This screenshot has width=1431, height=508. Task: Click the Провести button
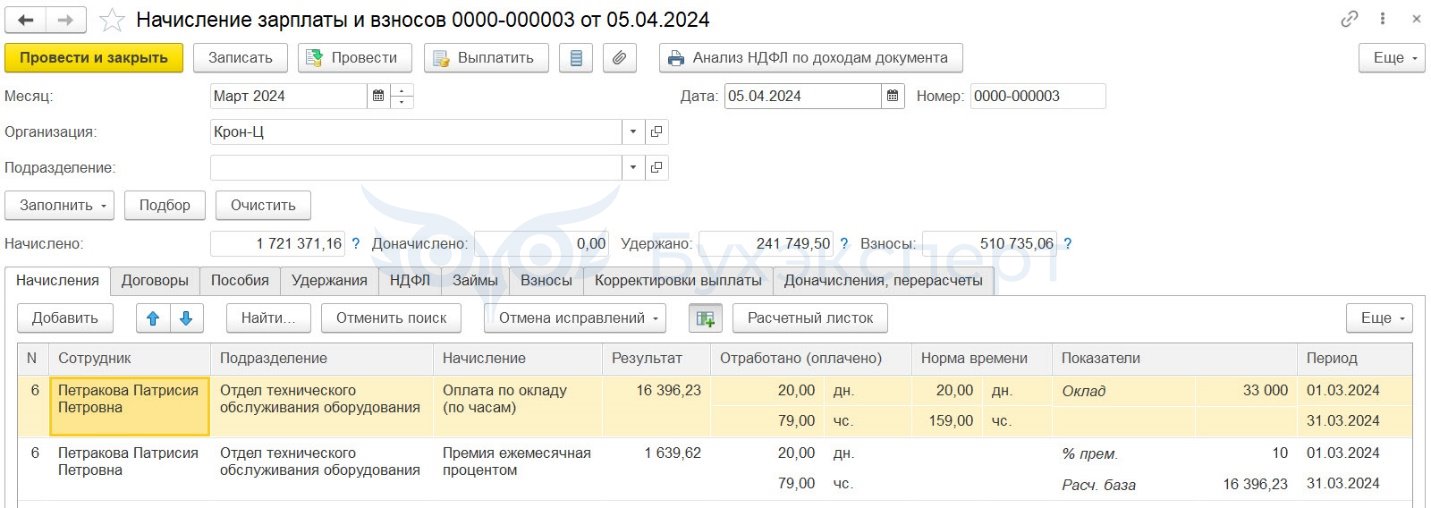(x=354, y=58)
